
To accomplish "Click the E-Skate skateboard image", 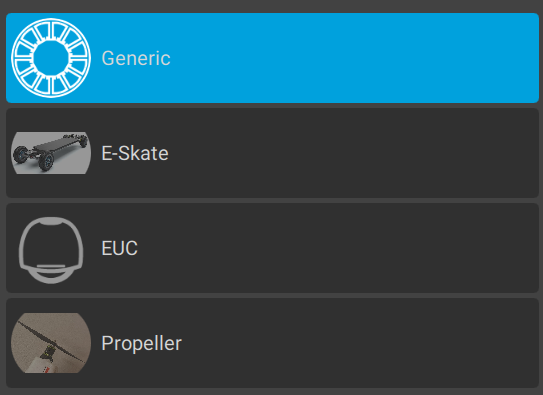I will tap(51, 153).
